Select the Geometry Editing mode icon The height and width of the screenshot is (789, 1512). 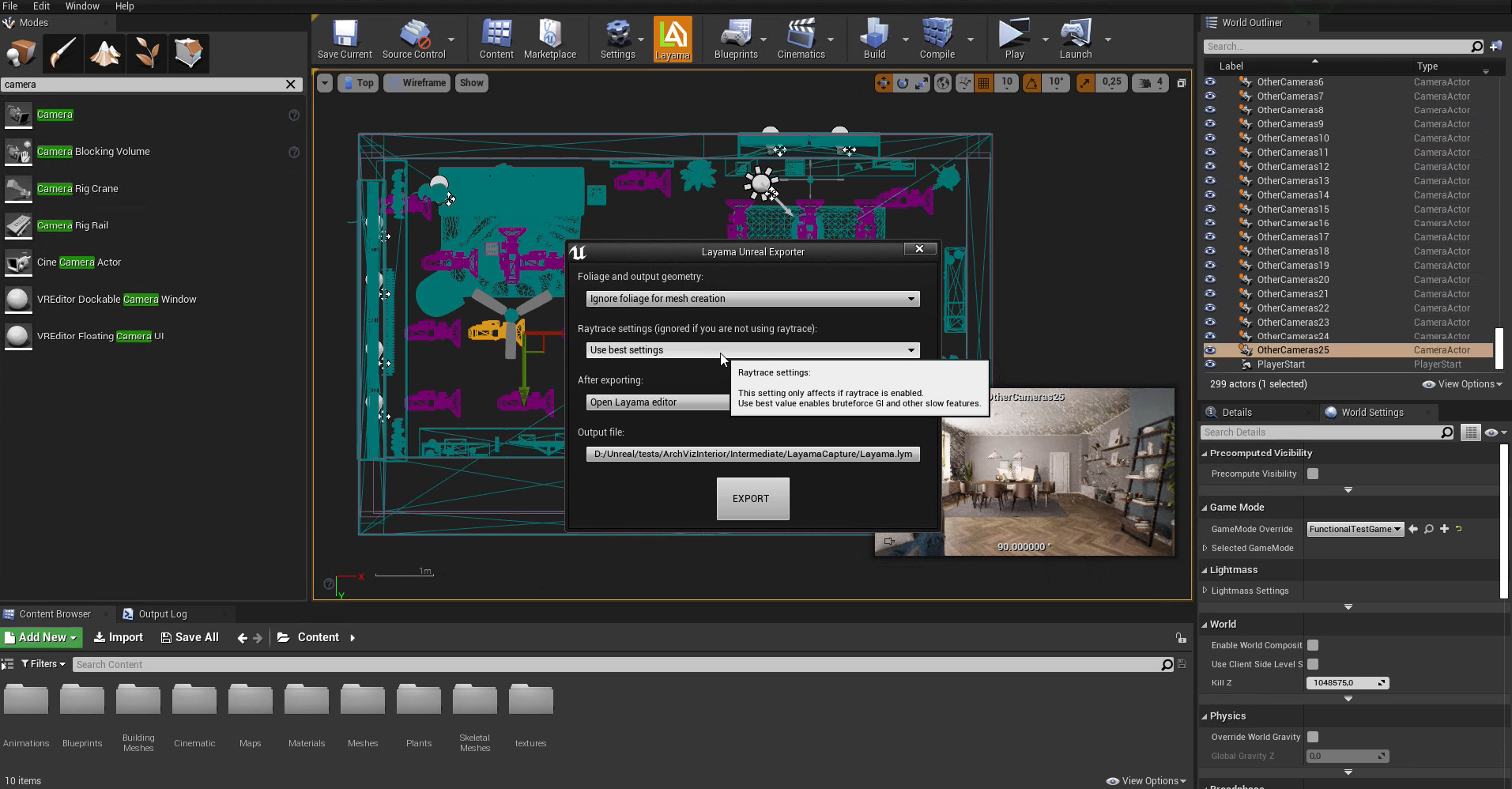(189, 54)
